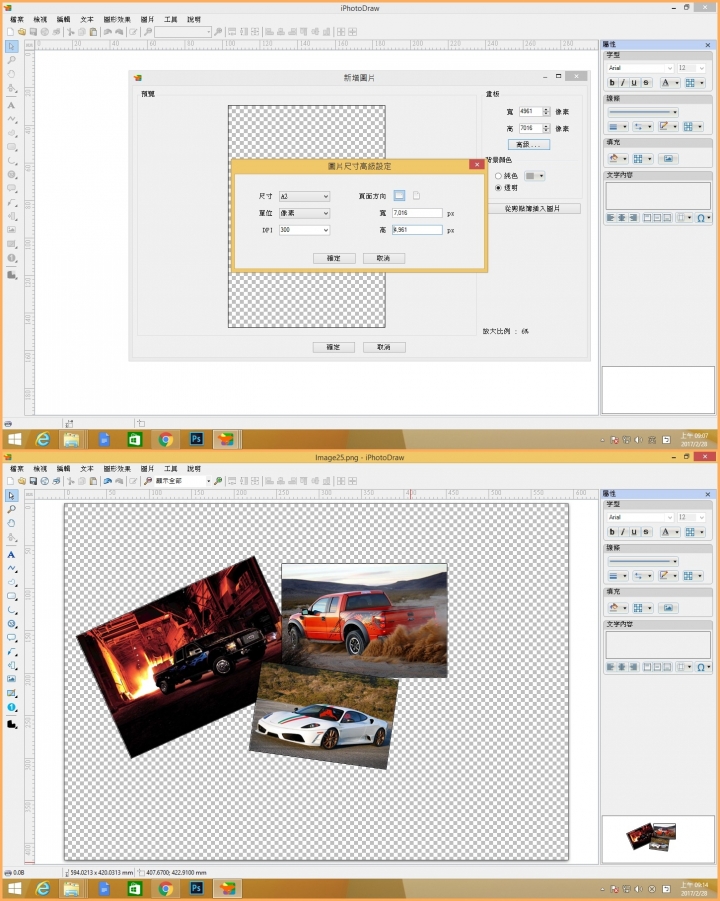This screenshot has width=720, height=901.
Task: Click the Paste clipboard icon in Image25.png window toolbar
Action: pyautogui.click(x=93, y=481)
